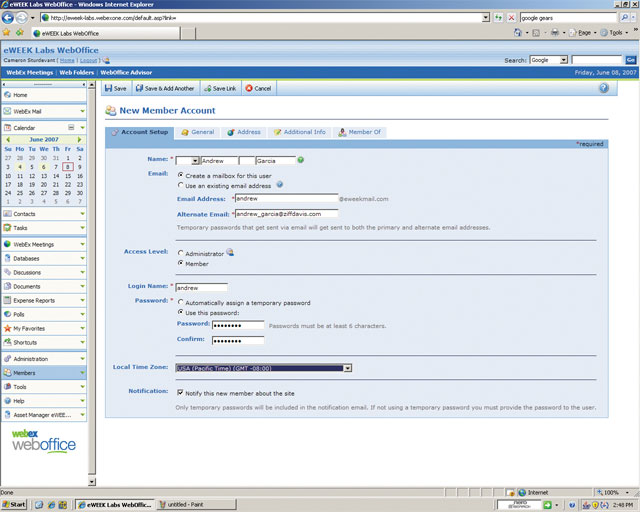Click Internet Explorer quick launch icon
Viewport: 640px width, 512px height.
point(51,505)
